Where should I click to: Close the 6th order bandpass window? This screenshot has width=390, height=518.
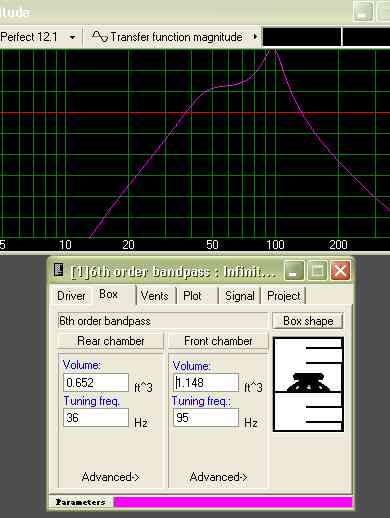click(x=340, y=271)
